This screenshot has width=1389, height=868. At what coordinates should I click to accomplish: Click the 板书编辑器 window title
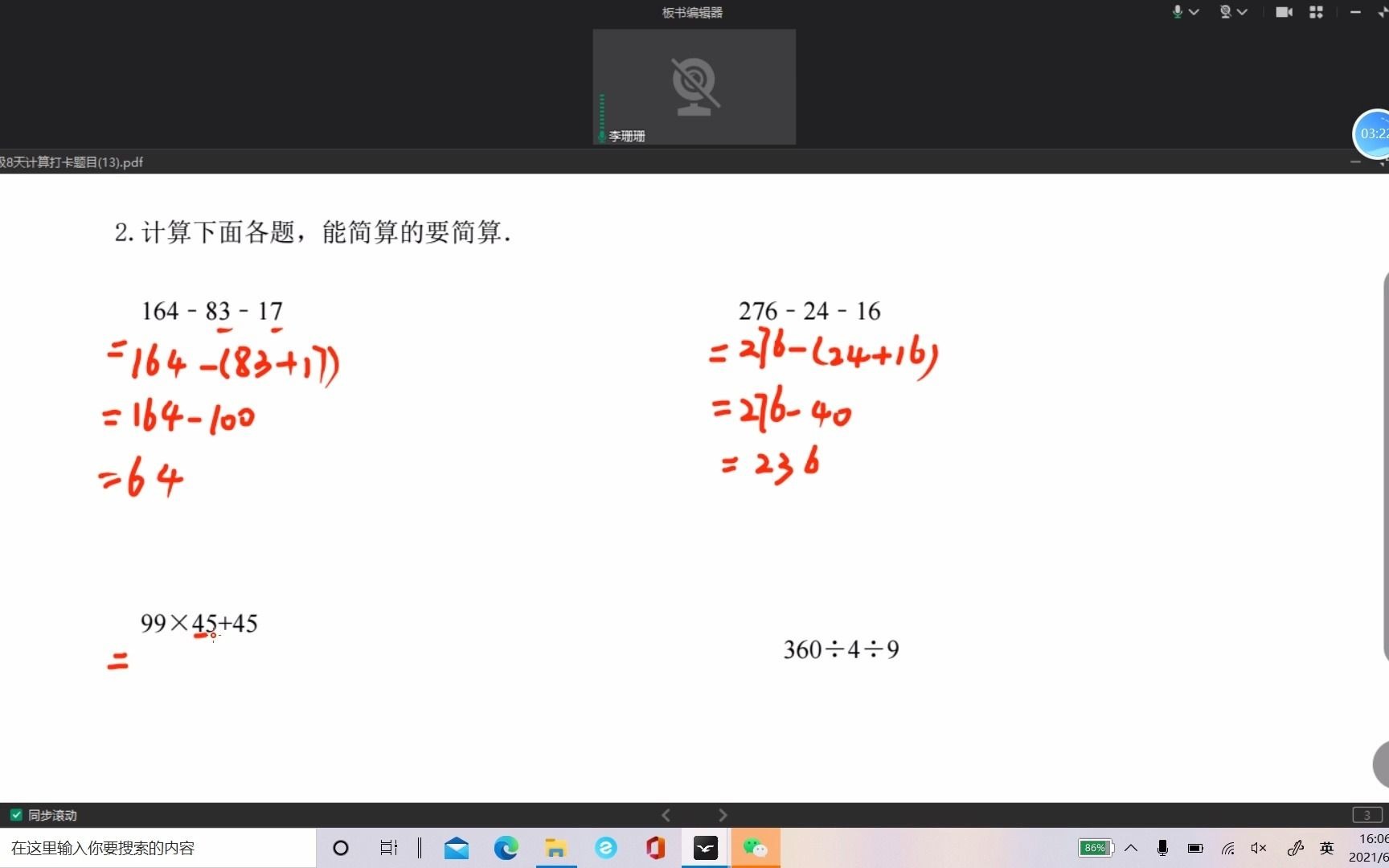692,12
